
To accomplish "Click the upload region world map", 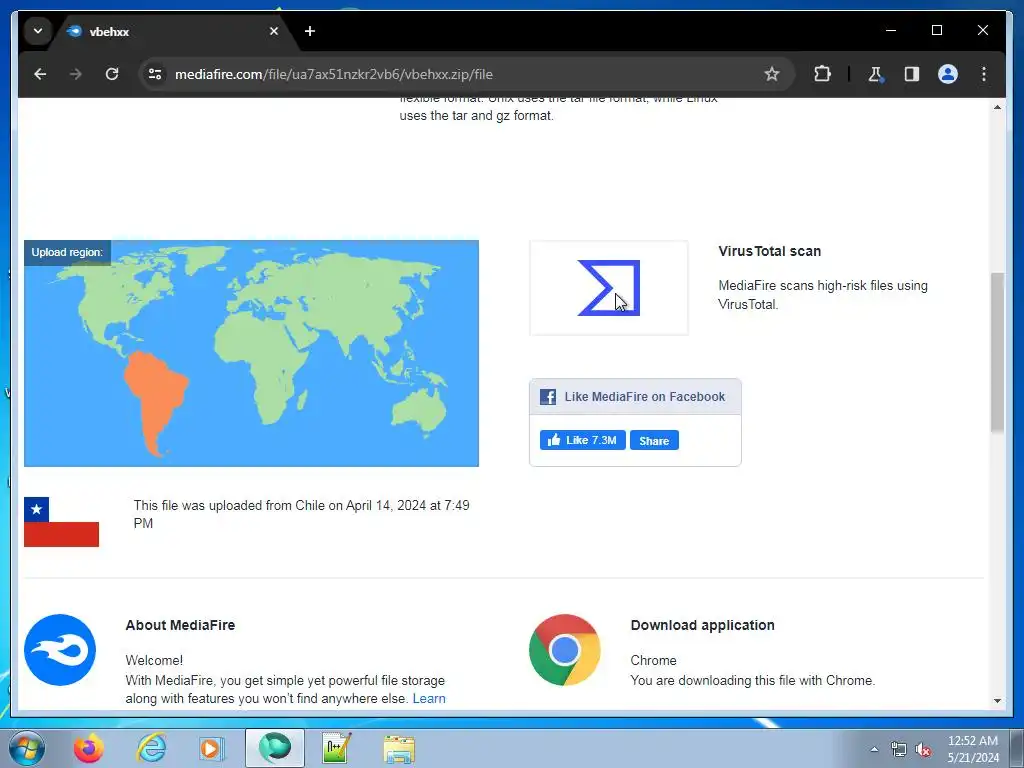I will click(251, 353).
